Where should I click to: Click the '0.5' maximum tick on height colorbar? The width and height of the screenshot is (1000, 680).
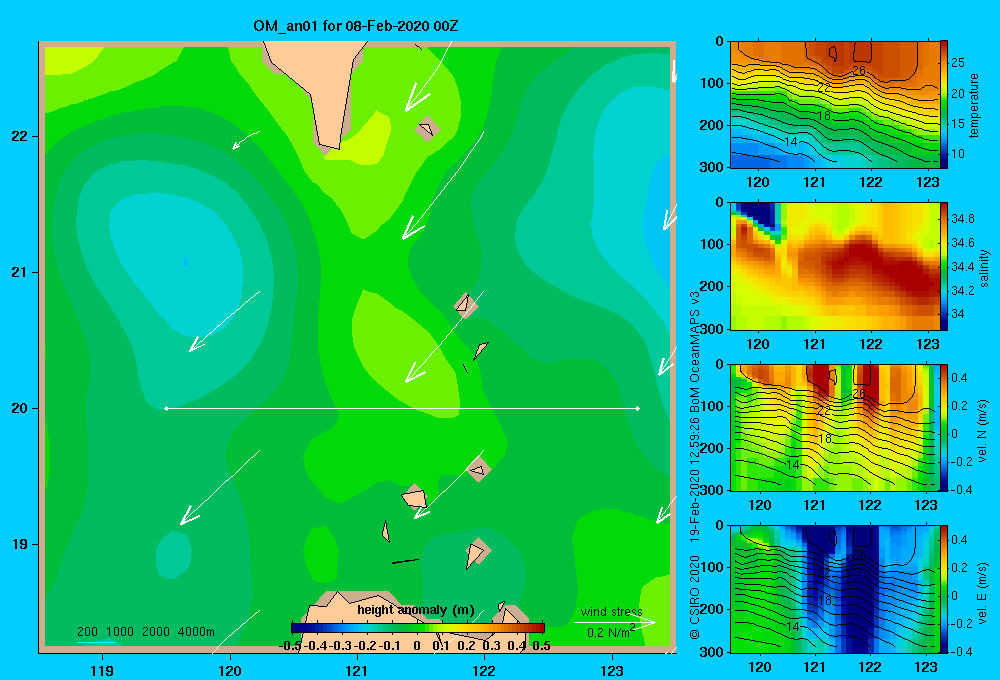coord(541,646)
